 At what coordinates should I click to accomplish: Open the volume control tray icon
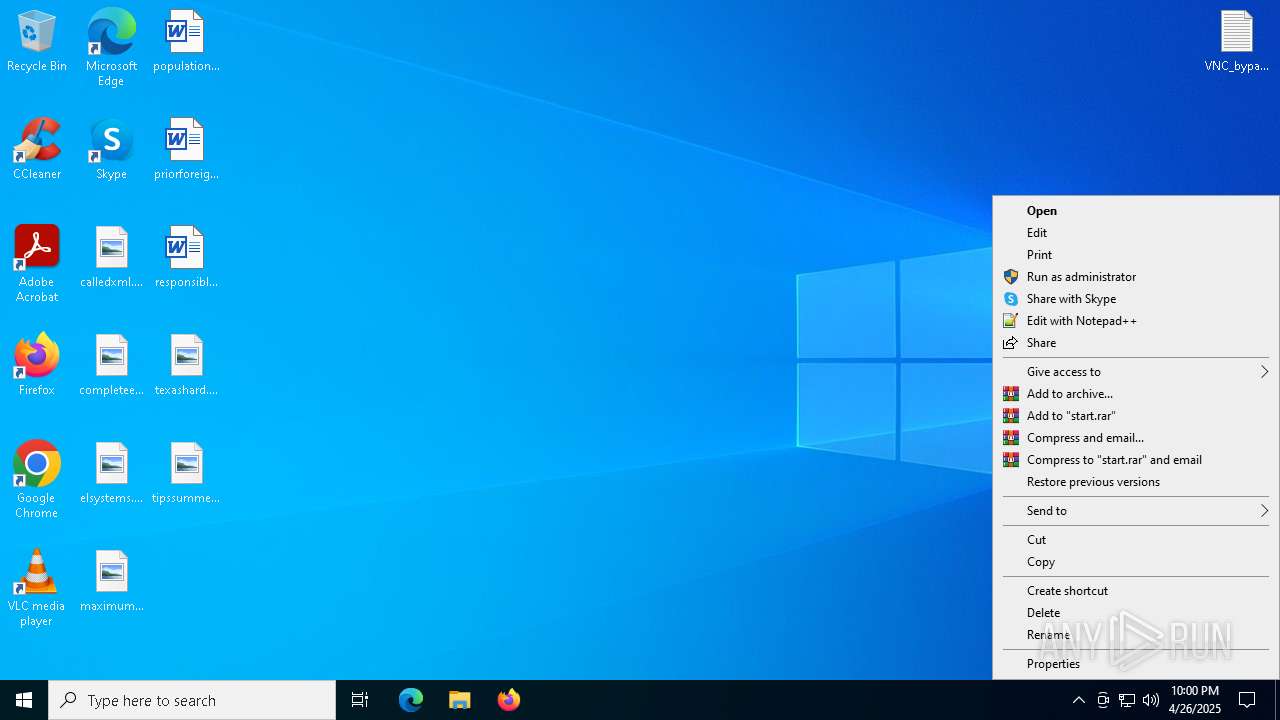tap(1151, 700)
